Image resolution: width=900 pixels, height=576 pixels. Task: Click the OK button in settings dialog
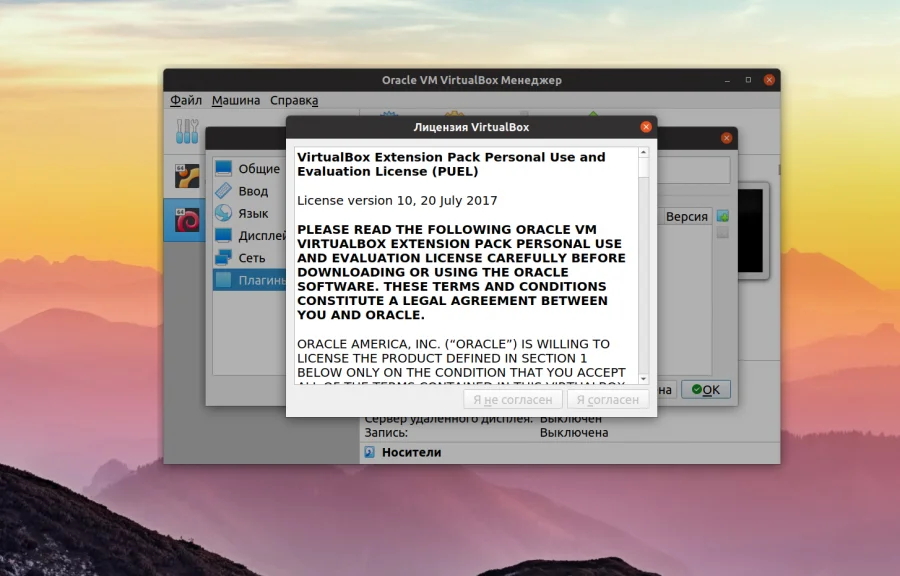click(x=706, y=389)
